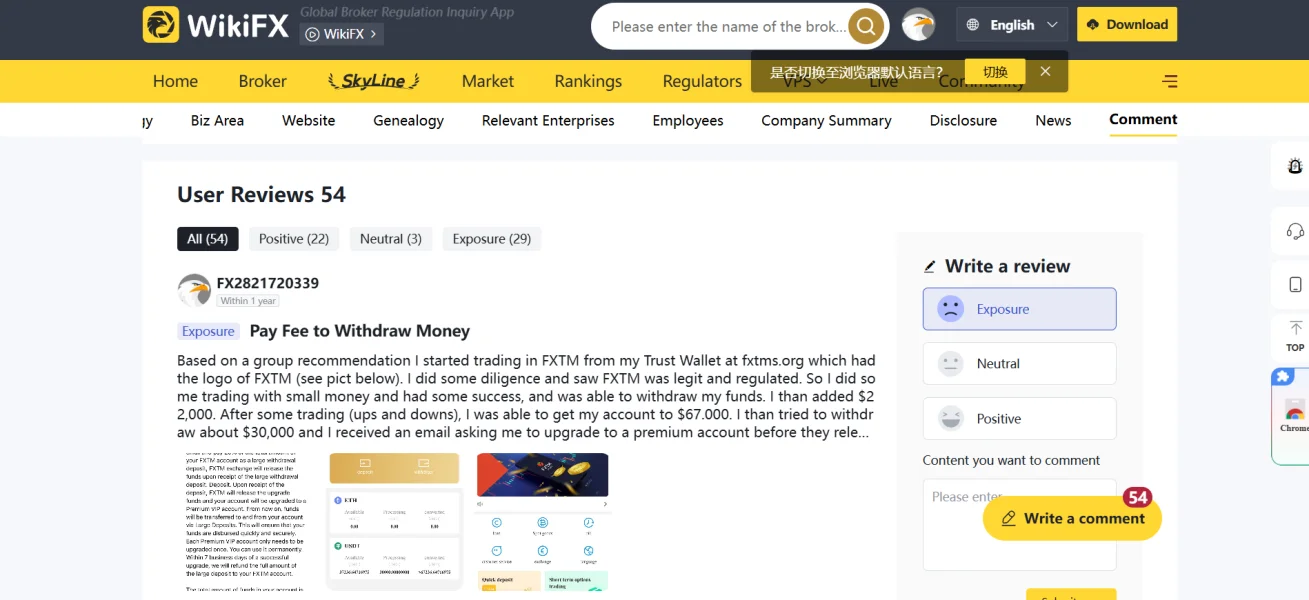Open the Home menu item

(175, 81)
